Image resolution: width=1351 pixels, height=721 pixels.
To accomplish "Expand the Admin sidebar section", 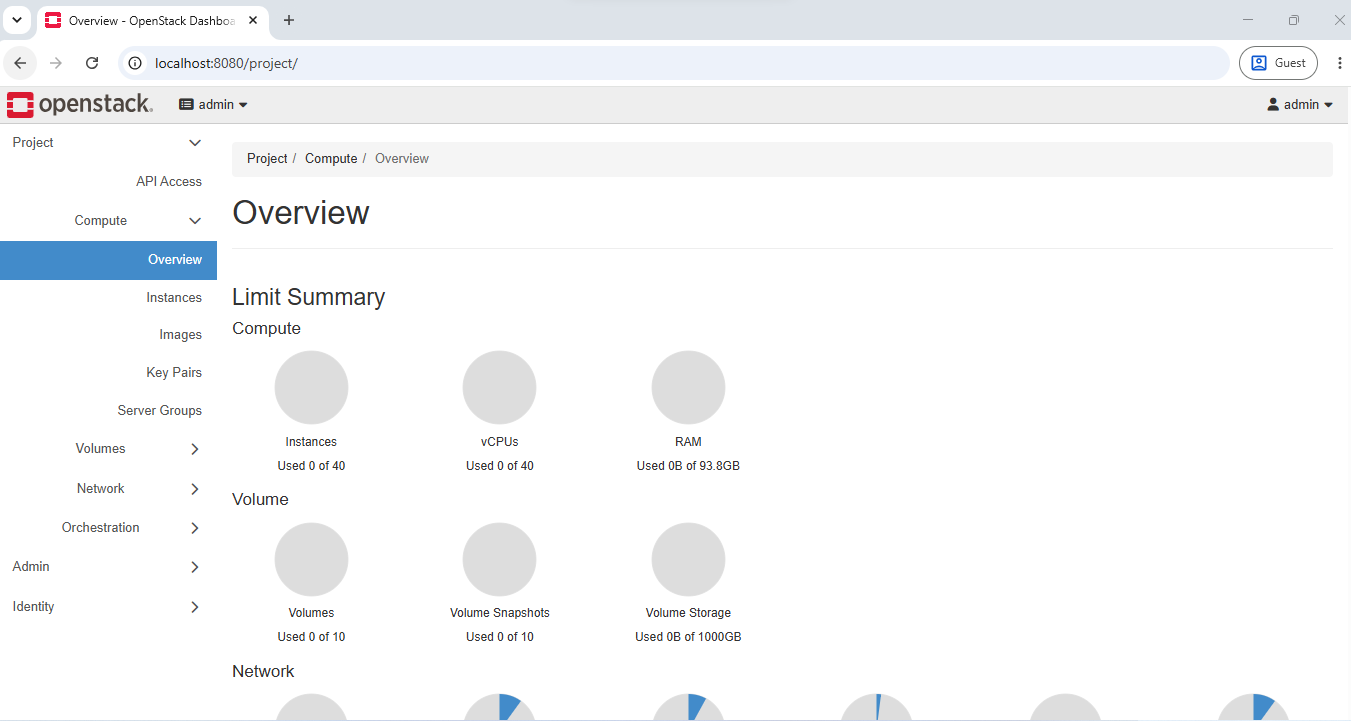I will [x=108, y=566].
